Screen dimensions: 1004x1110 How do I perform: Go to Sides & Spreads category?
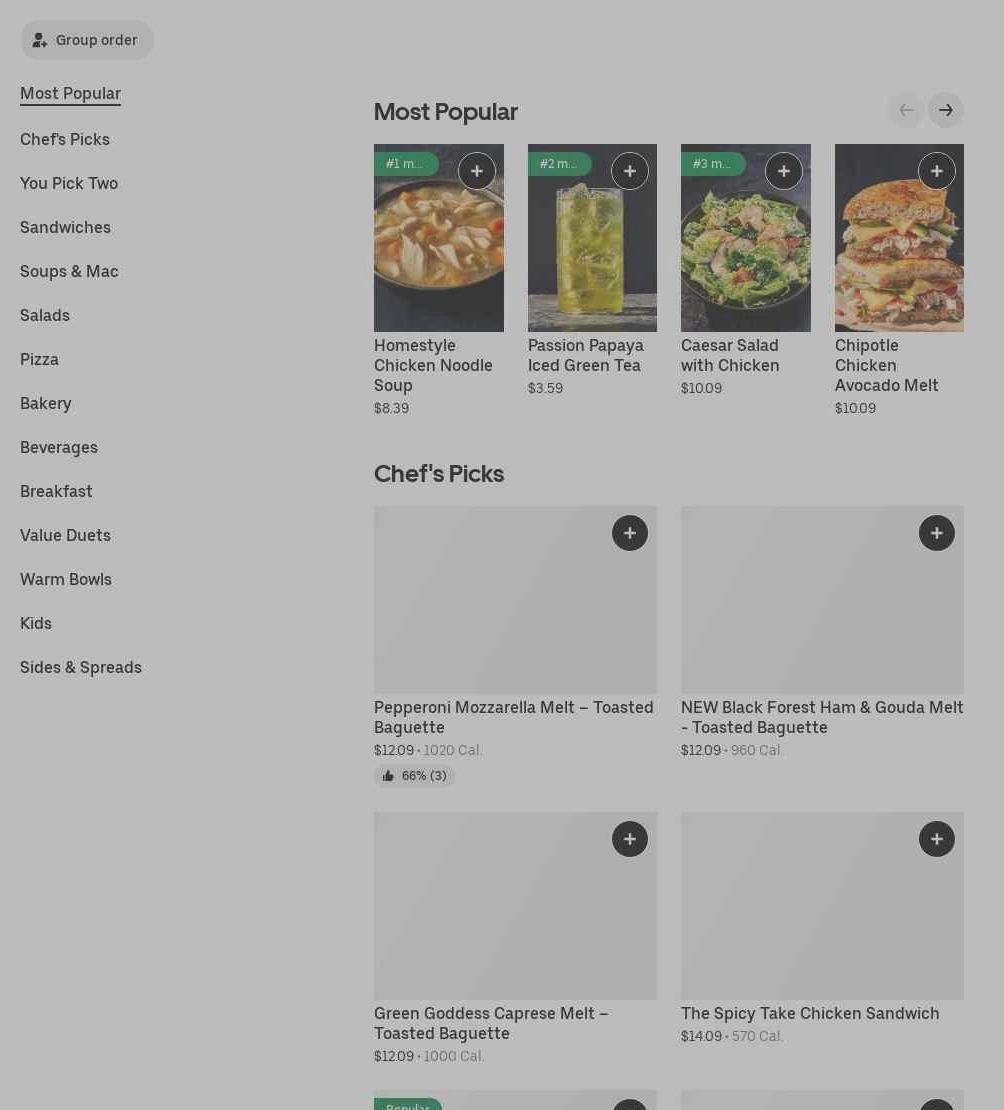[x=81, y=667]
